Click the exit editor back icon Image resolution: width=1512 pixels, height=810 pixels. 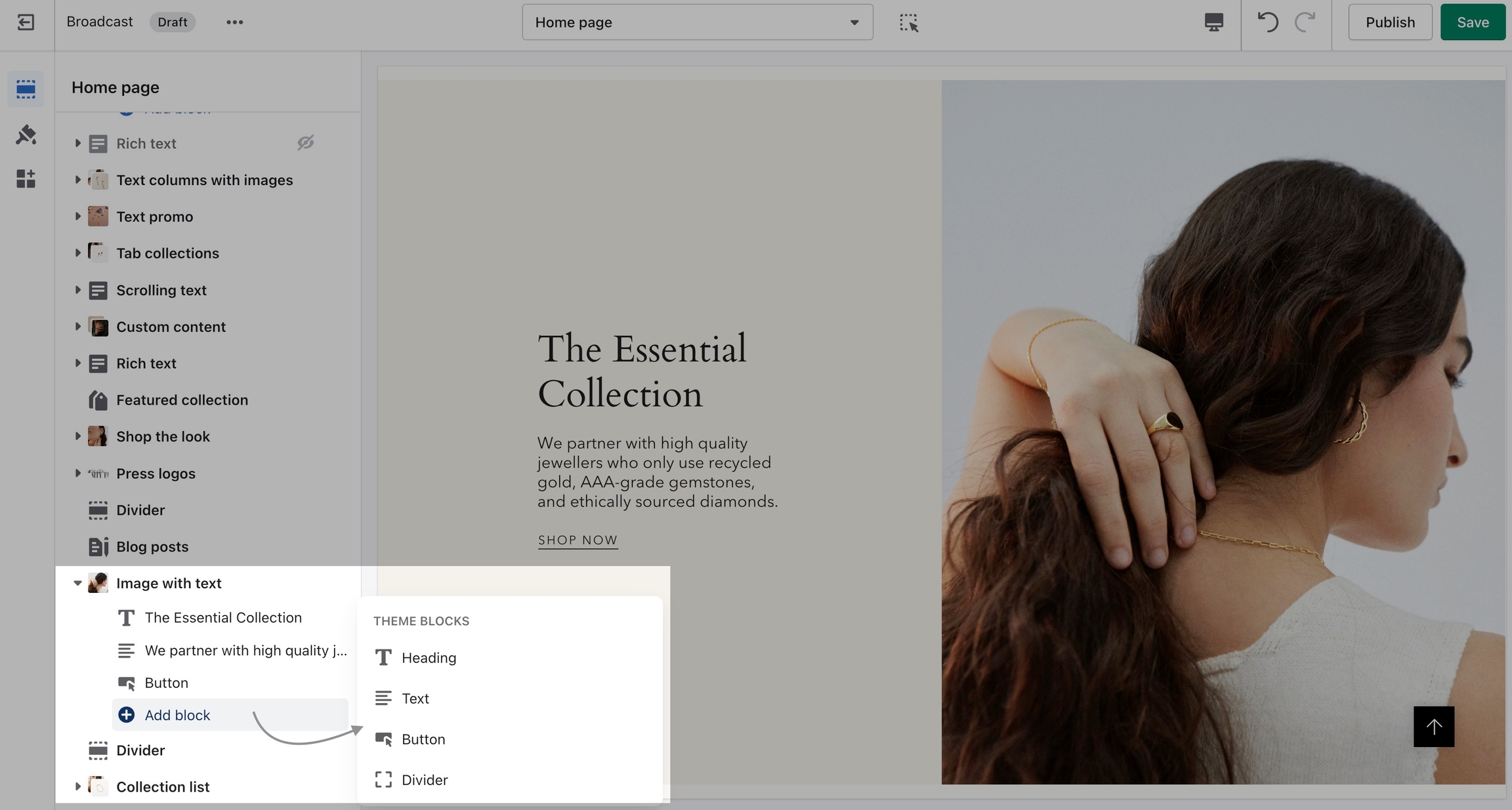click(x=26, y=22)
